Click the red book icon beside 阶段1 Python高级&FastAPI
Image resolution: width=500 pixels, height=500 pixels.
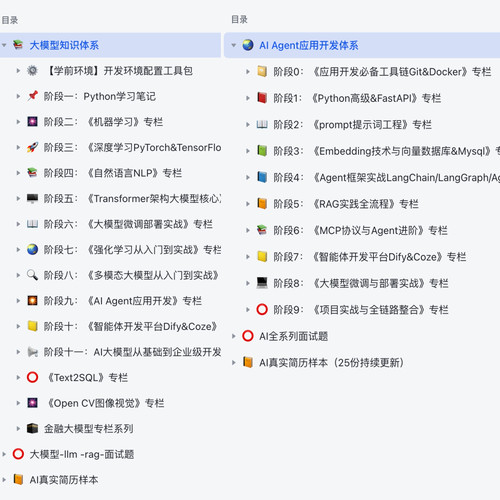(x=262, y=98)
